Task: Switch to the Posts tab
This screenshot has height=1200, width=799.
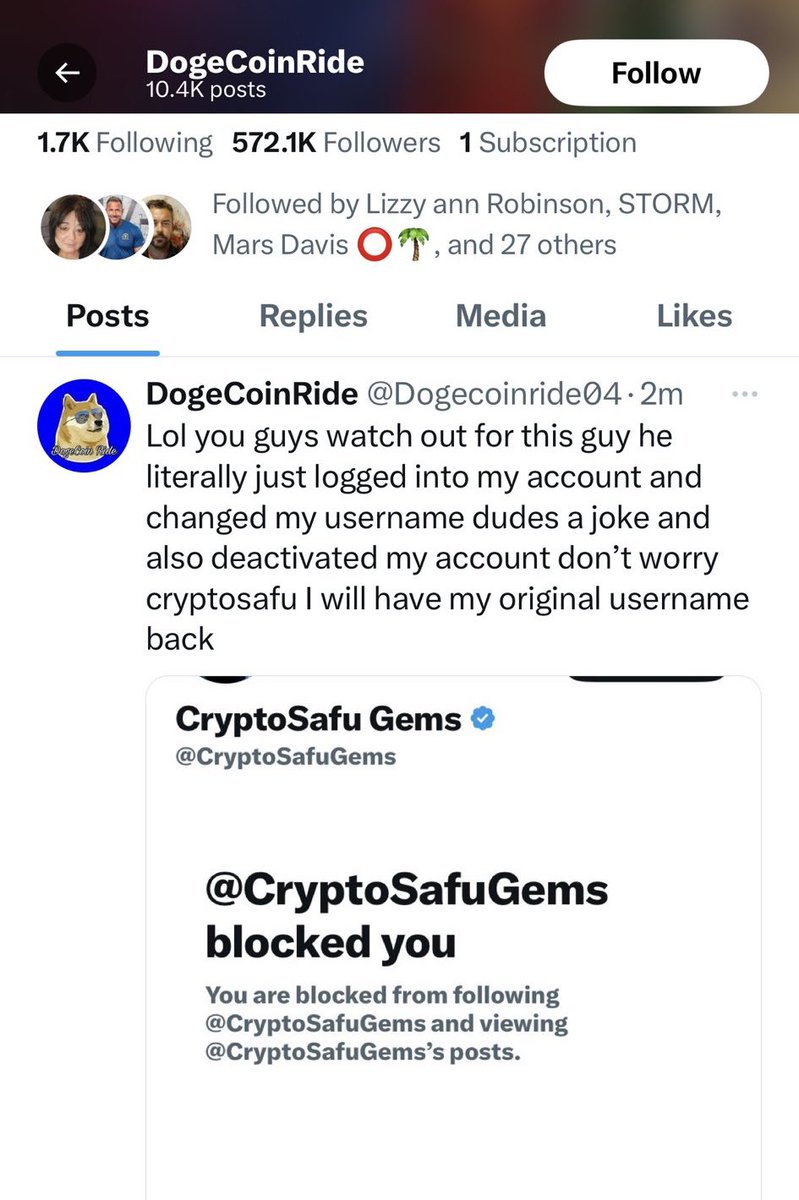Action: pos(107,317)
